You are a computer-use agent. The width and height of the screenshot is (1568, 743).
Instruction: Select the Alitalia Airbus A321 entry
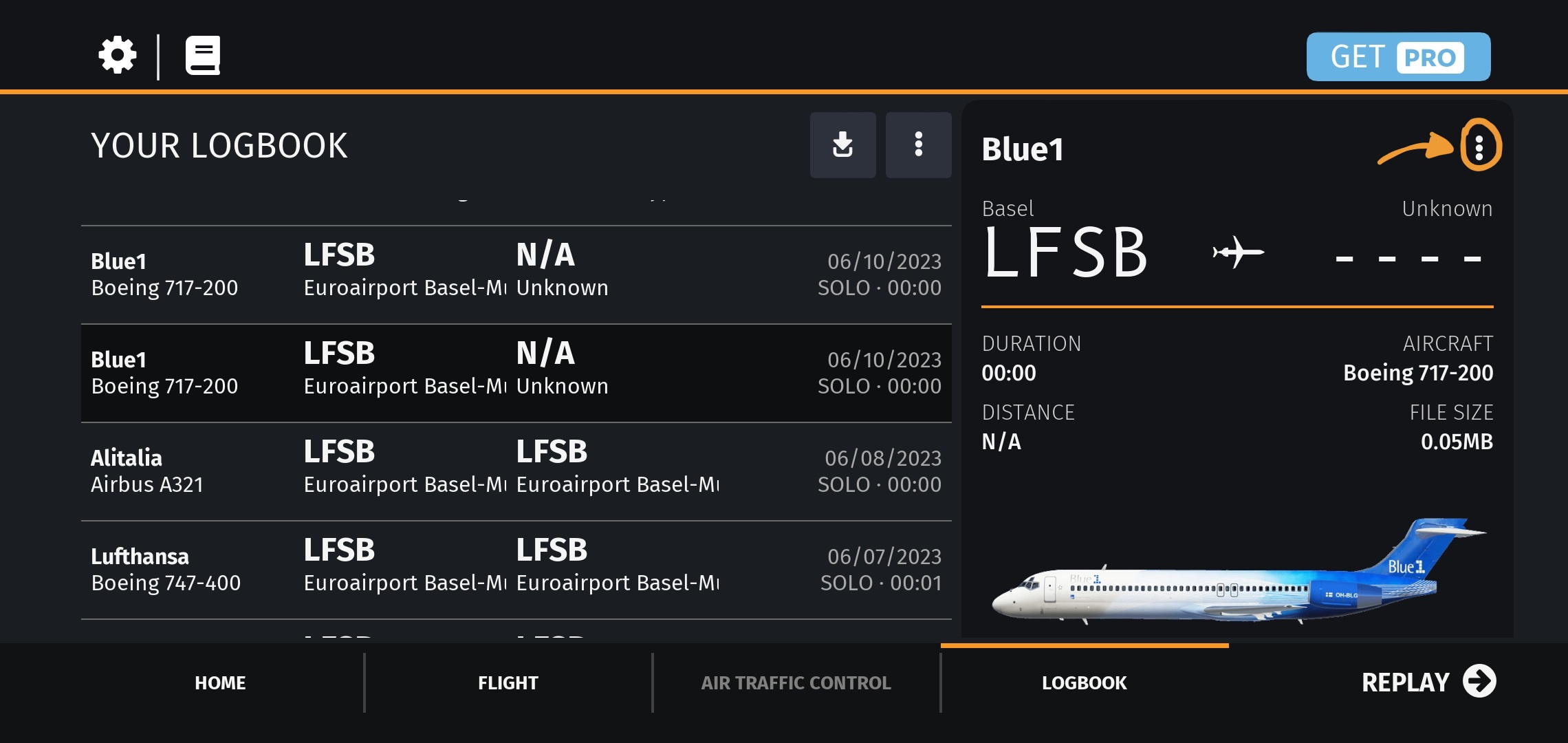pyautogui.click(x=516, y=471)
